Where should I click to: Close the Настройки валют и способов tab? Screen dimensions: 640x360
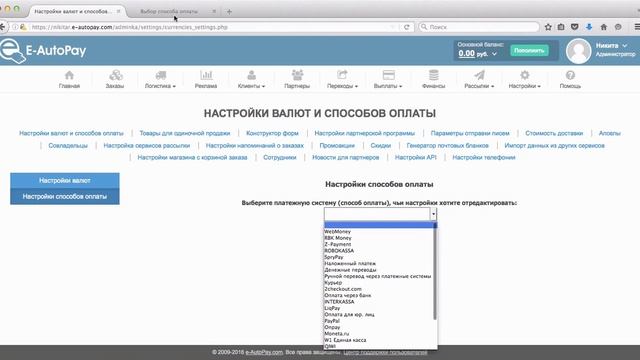[118, 11]
